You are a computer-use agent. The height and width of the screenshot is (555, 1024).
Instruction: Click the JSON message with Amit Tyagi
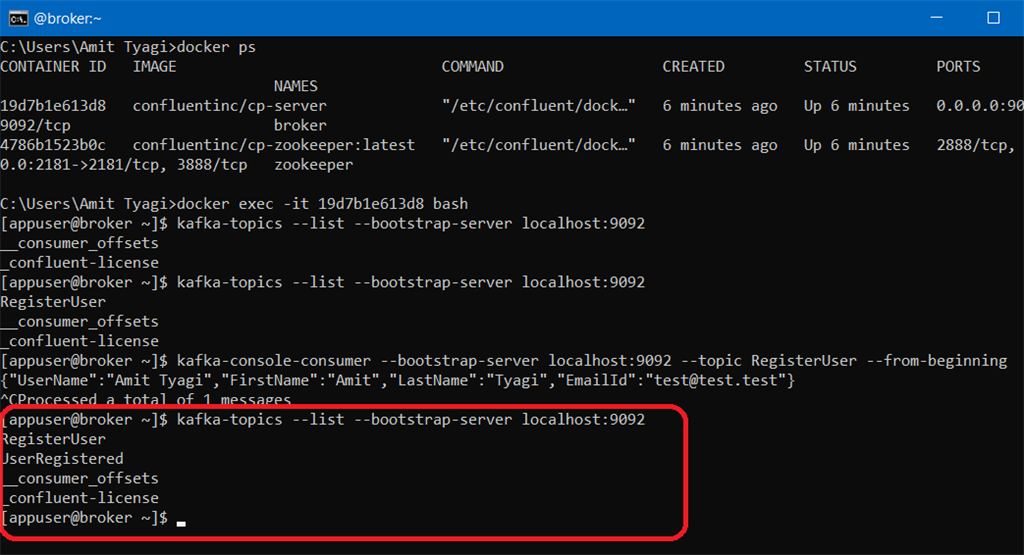point(397,380)
